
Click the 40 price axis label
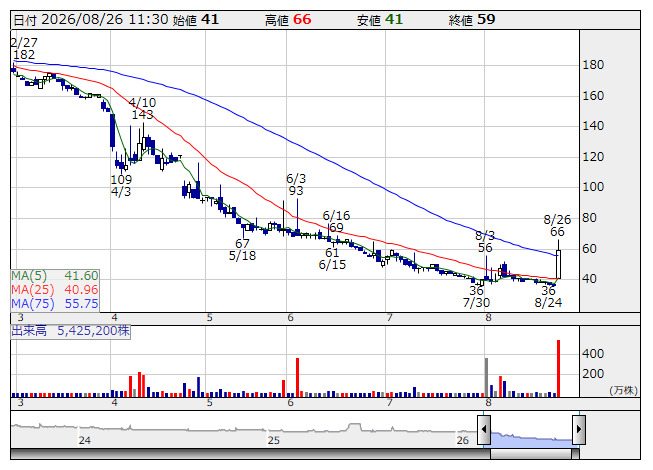[589, 279]
